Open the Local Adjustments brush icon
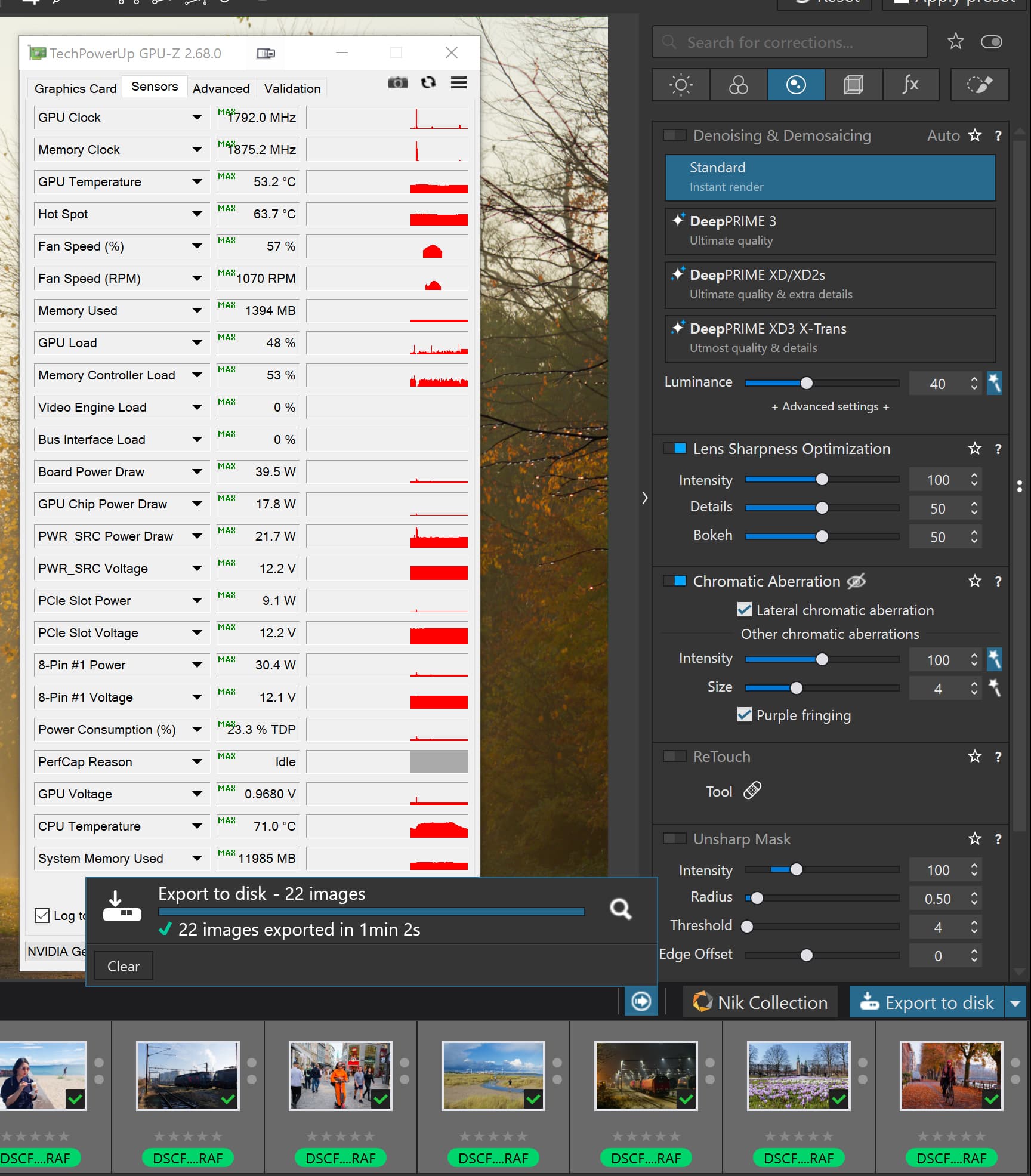 pos(979,85)
